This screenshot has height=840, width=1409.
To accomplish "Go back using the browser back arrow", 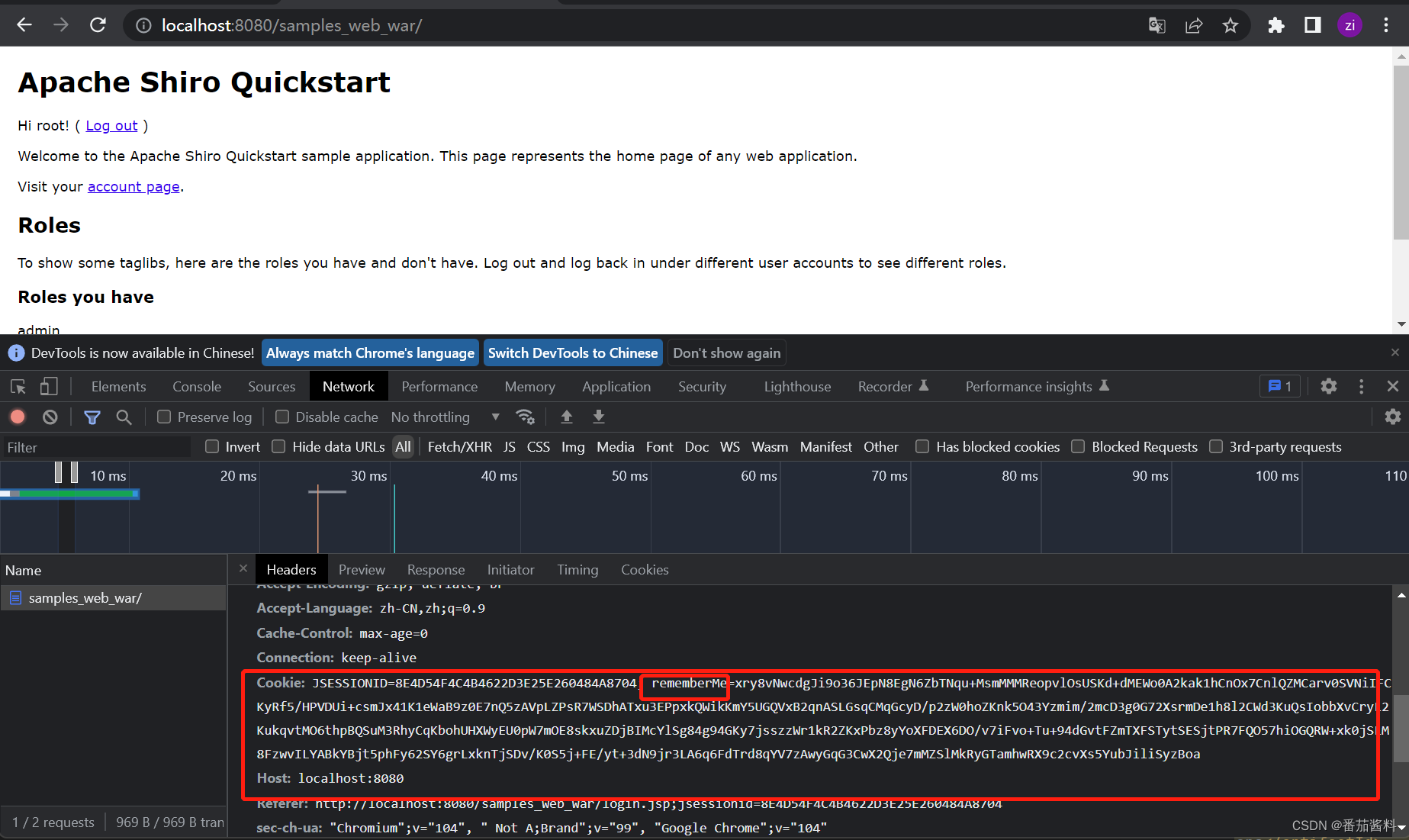I will click(24, 25).
